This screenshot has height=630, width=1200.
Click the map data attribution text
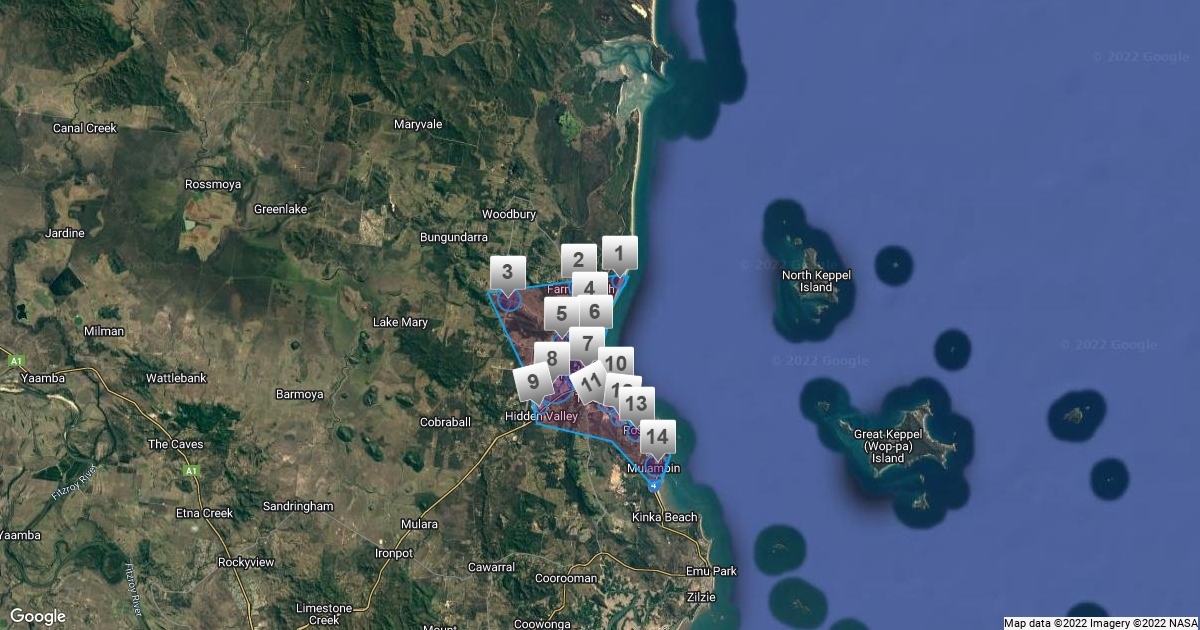[1100, 622]
